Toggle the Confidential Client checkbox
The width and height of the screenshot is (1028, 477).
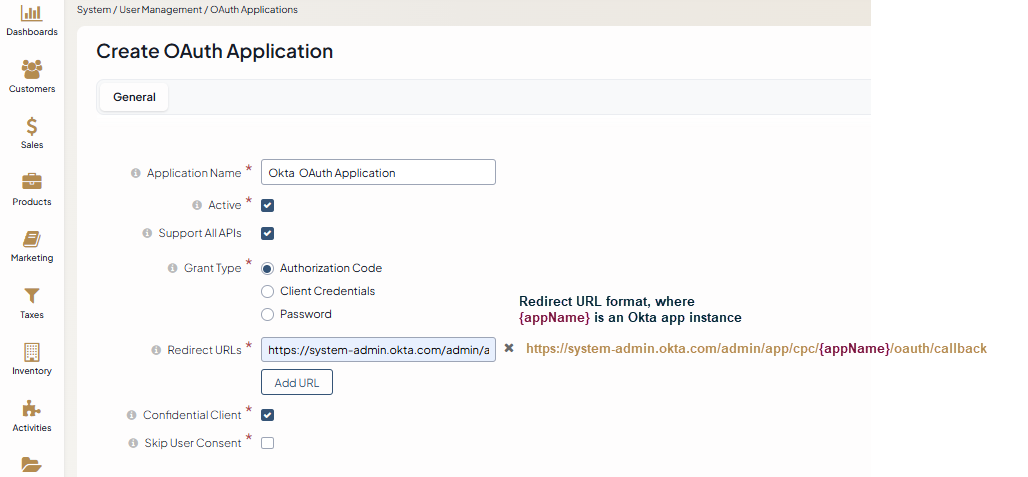pyautogui.click(x=267, y=415)
